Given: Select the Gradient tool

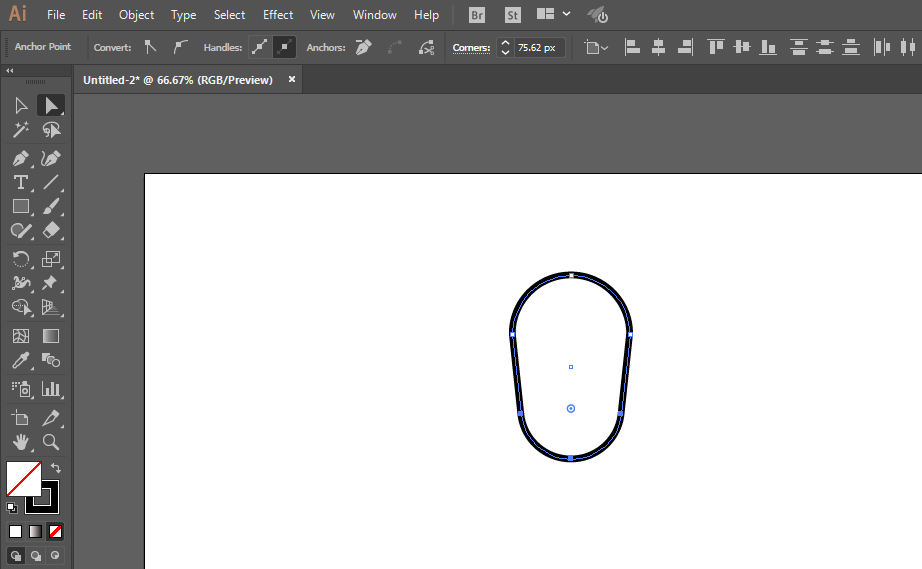Looking at the screenshot, I should 51,336.
